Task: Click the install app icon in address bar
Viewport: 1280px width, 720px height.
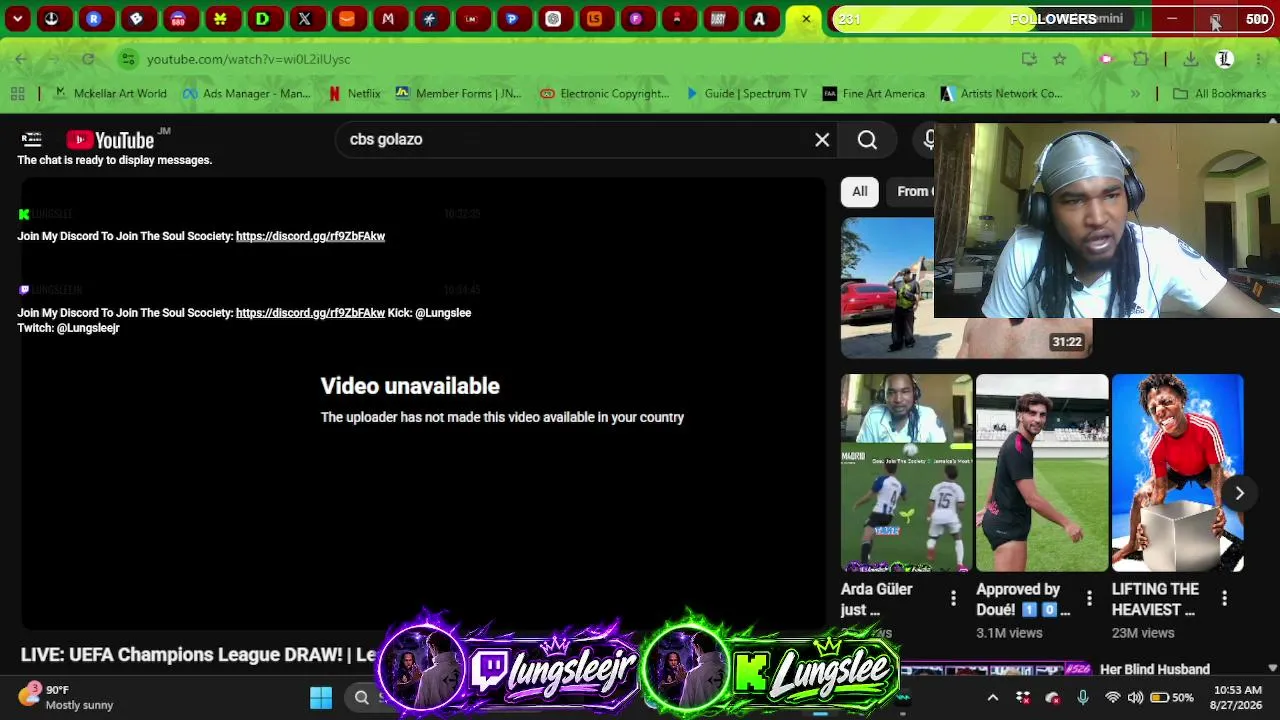Action: 1029,59
